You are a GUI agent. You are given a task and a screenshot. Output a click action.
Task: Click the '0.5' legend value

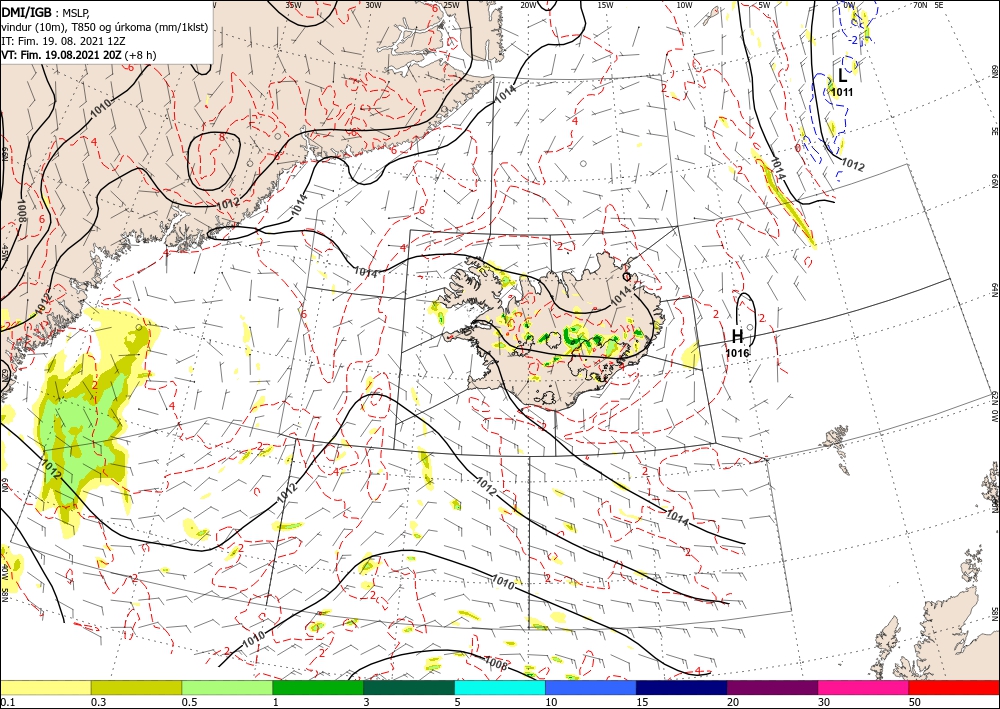[189, 702]
